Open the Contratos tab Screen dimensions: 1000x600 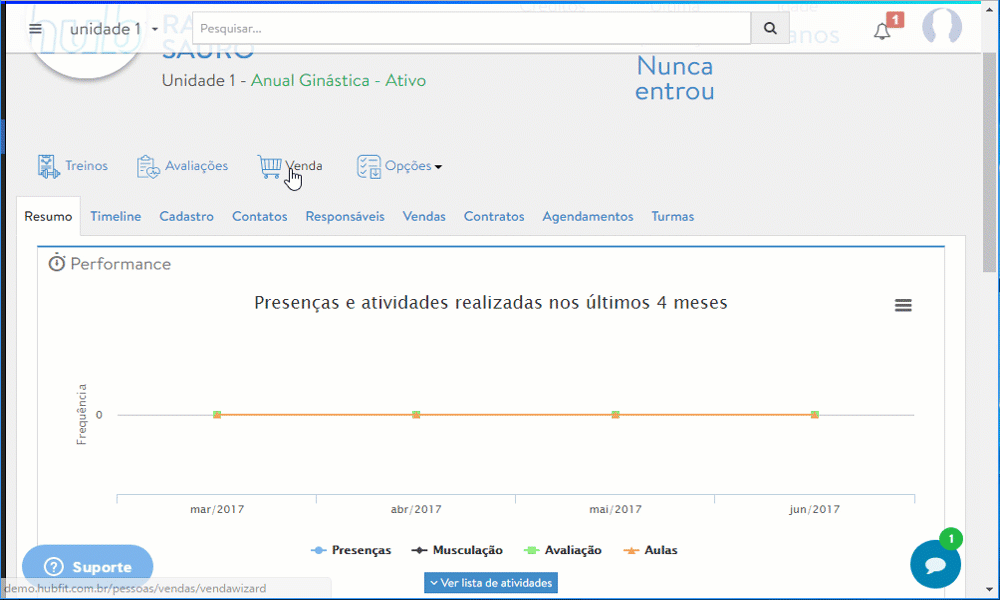[x=493, y=215]
